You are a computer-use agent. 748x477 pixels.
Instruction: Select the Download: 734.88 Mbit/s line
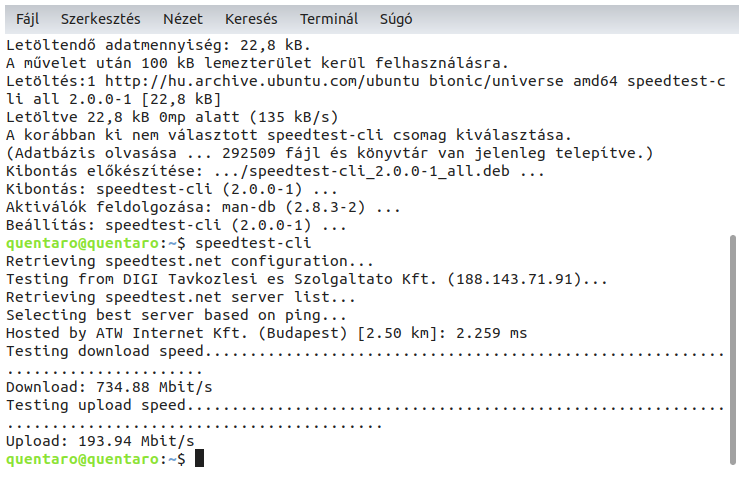coord(109,386)
